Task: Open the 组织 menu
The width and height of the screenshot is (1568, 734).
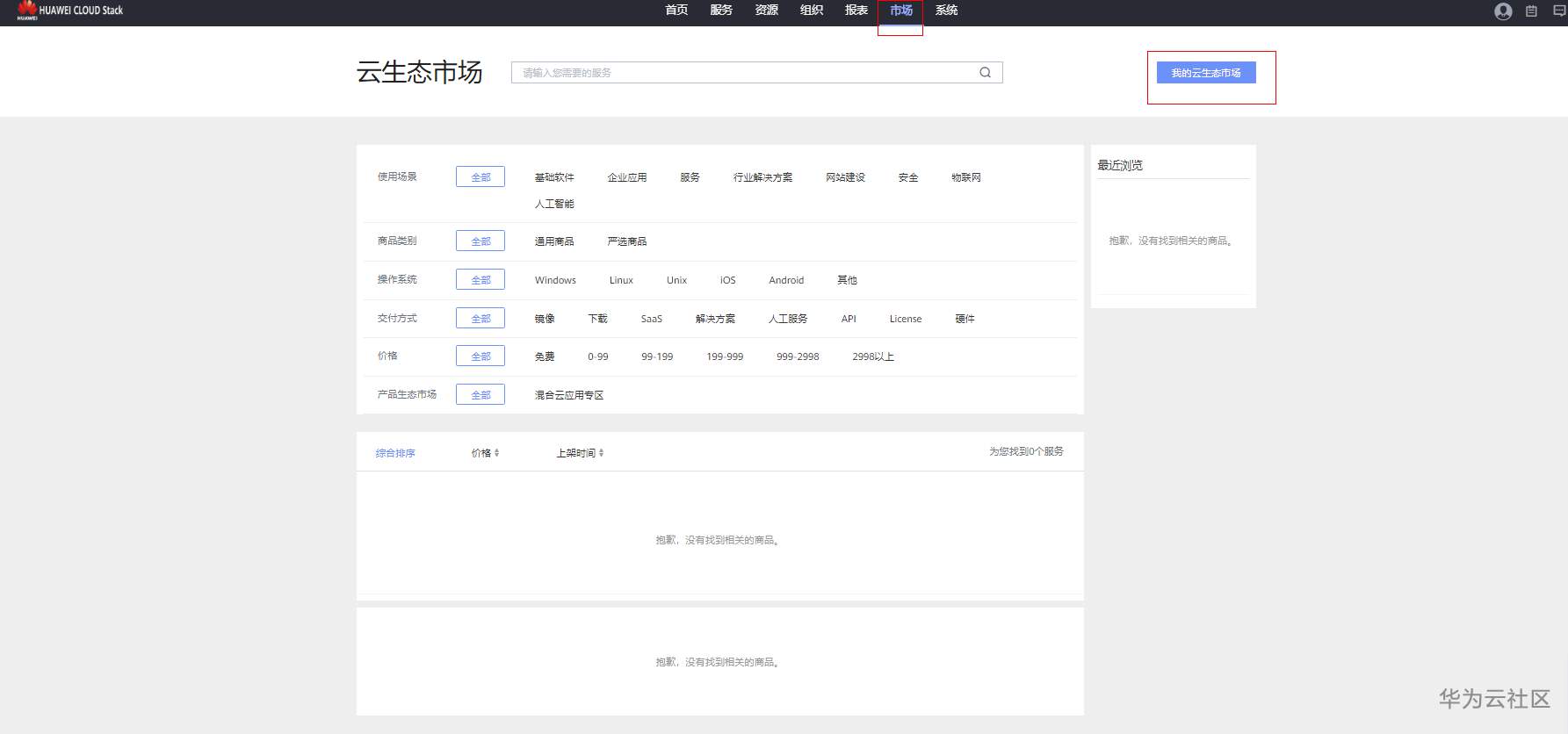Action: [x=812, y=11]
